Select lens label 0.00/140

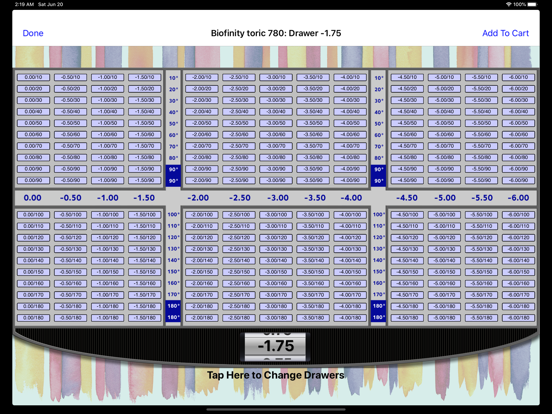coord(33,261)
